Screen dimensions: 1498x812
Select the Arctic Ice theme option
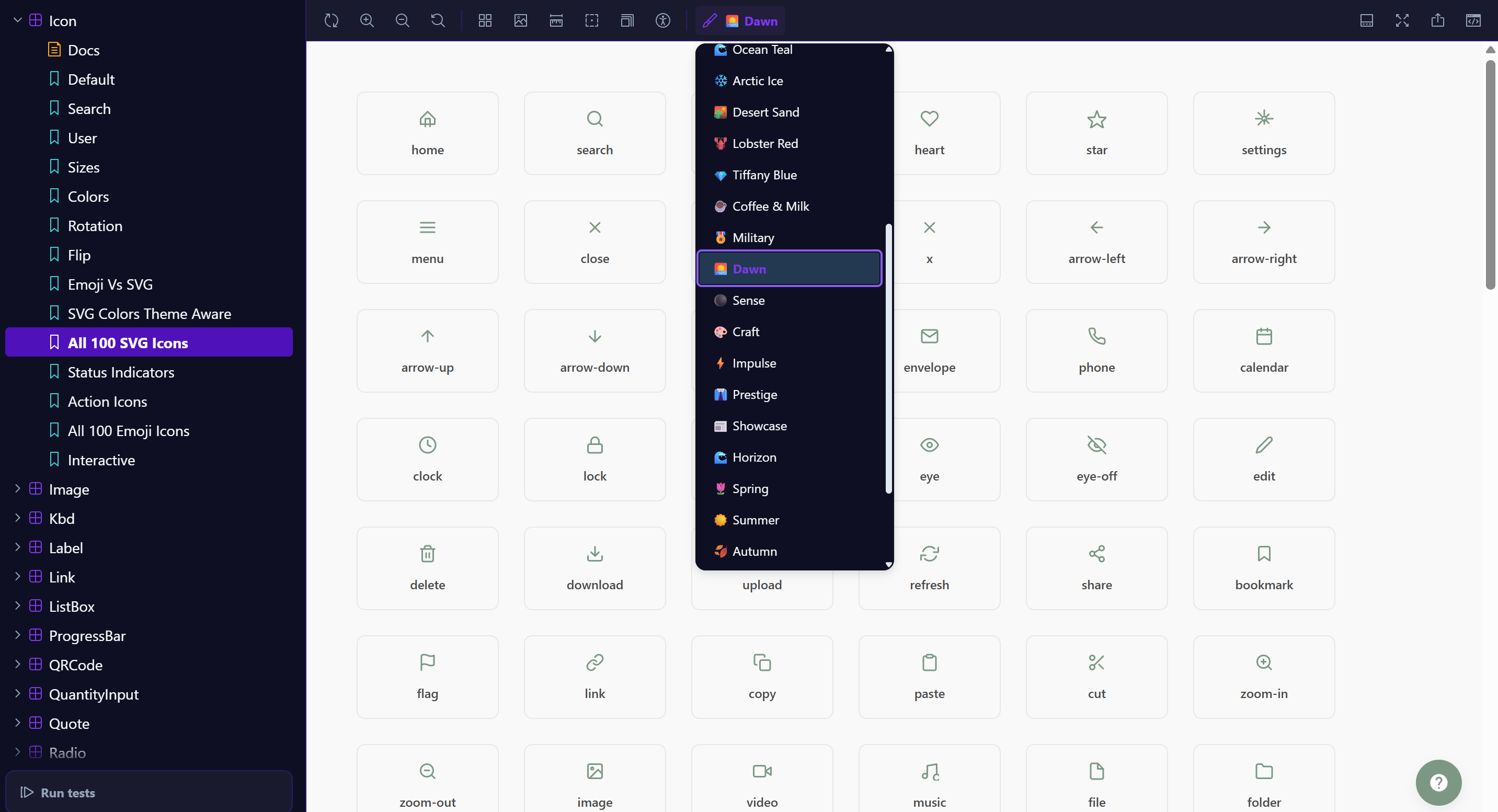tap(757, 81)
